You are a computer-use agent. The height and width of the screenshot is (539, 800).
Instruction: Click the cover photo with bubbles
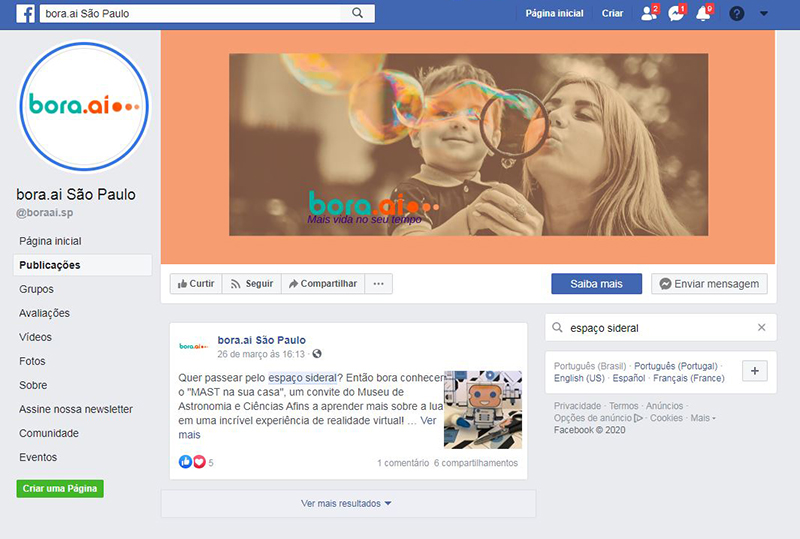(468, 145)
